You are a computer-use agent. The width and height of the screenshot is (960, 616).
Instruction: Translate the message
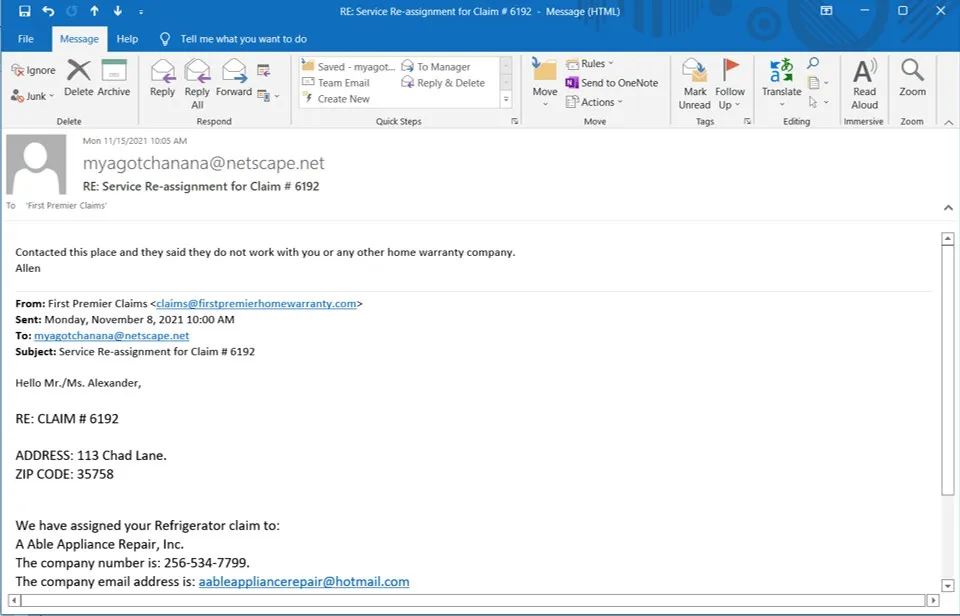point(781,83)
